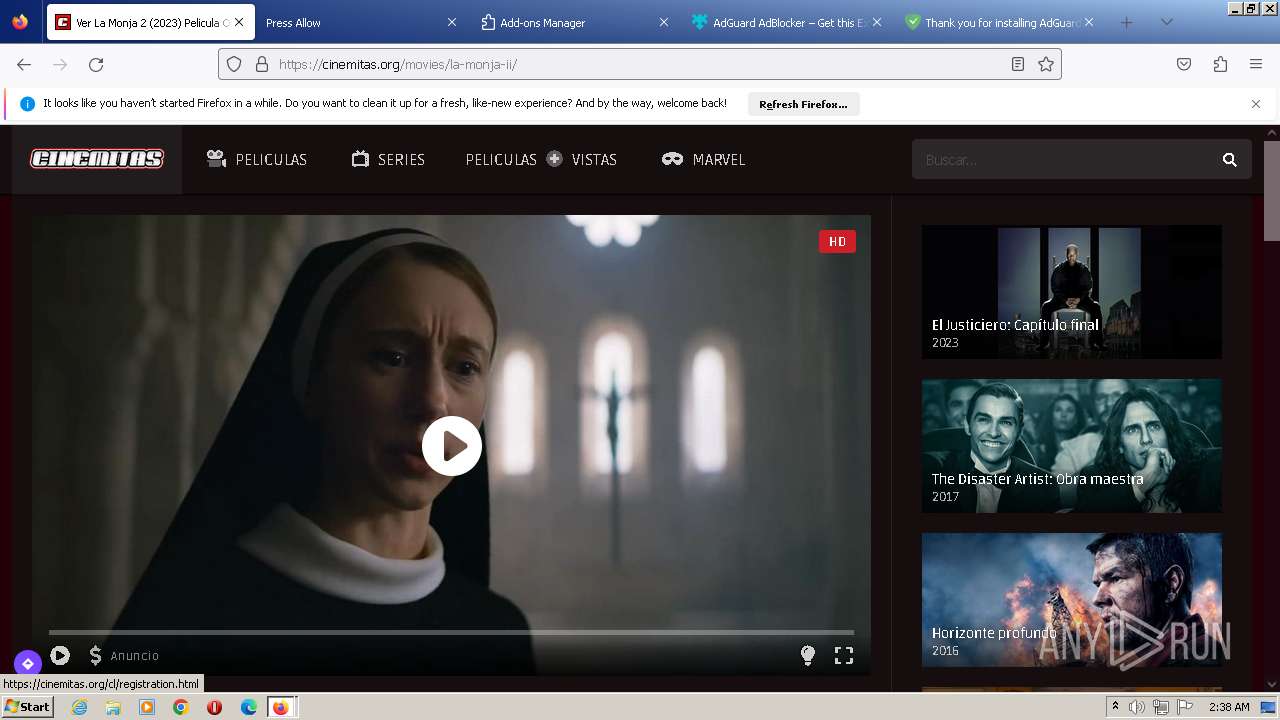Launch Edge from taskbar
The width and height of the screenshot is (1280, 720).
[249, 707]
